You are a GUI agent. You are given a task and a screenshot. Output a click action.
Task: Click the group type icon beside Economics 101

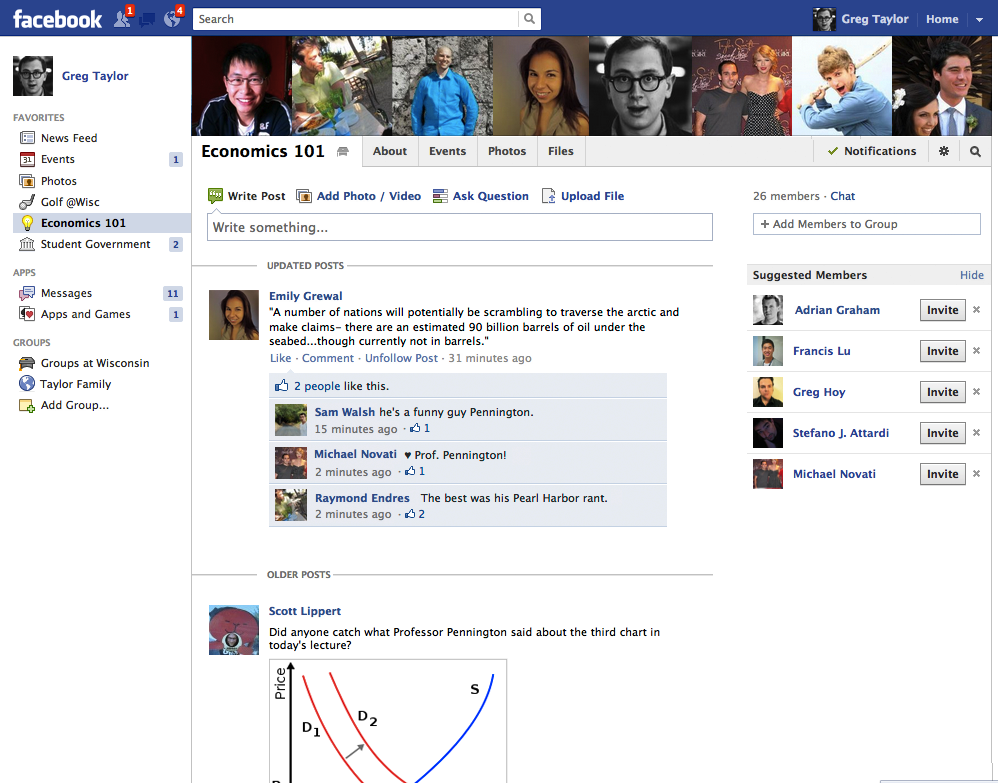(342, 152)
